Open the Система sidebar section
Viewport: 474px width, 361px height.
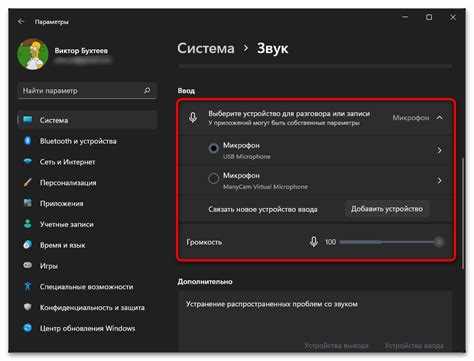tap(87, 120)
